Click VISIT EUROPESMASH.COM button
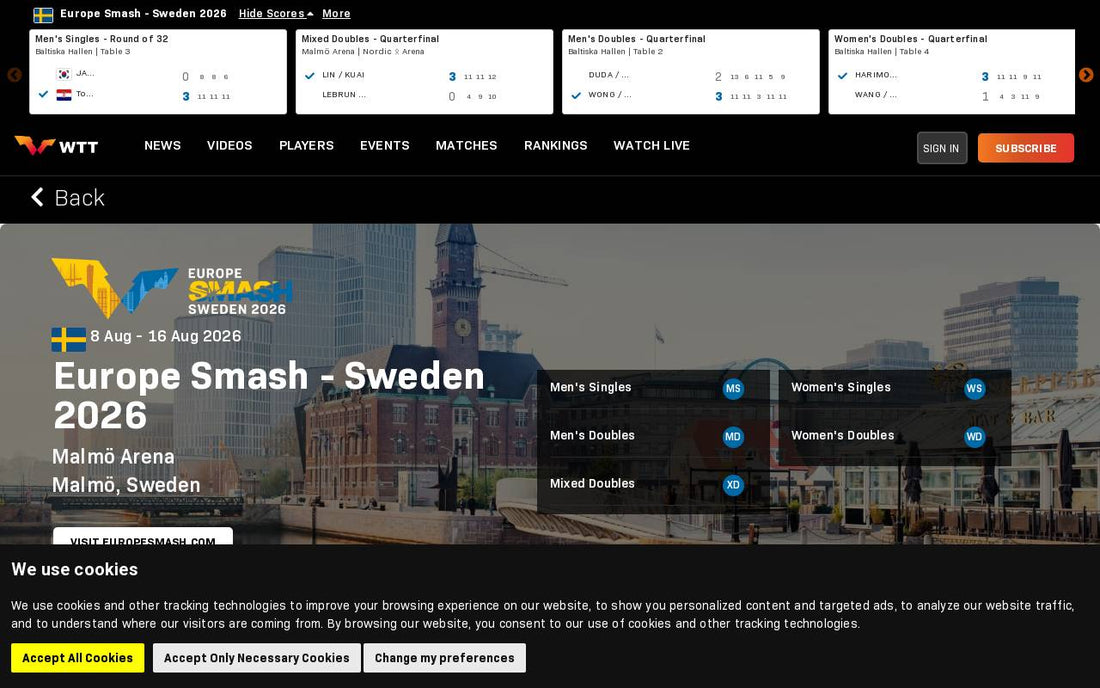Screen dimensions: 1100x688 (143, 537)
